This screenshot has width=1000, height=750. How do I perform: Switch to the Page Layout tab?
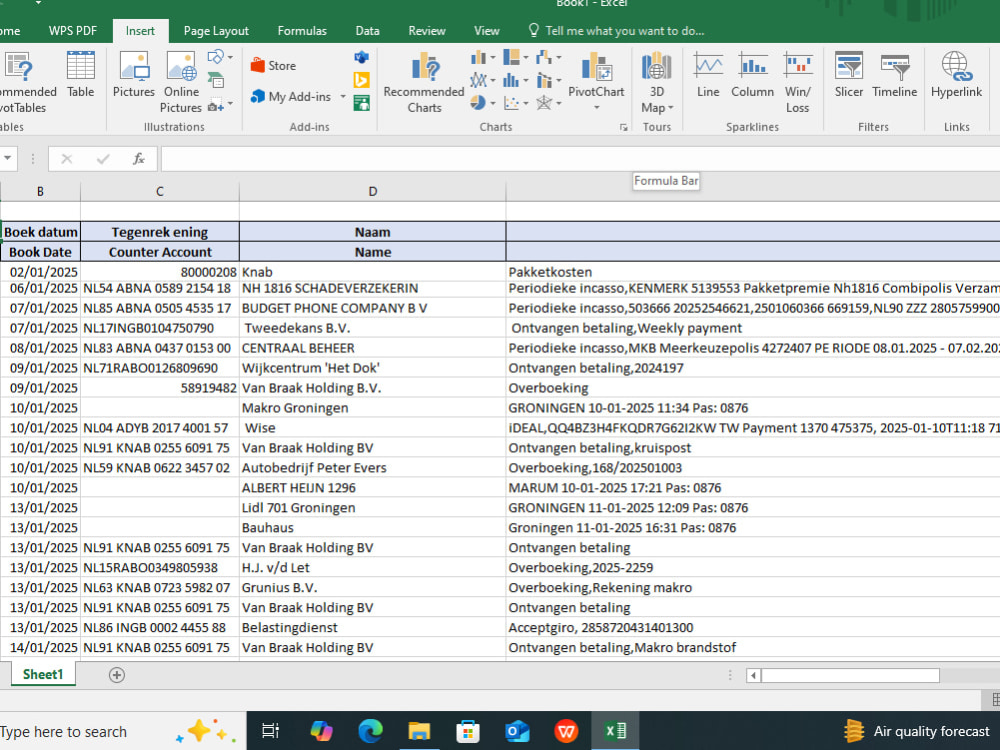coord(216,31)
